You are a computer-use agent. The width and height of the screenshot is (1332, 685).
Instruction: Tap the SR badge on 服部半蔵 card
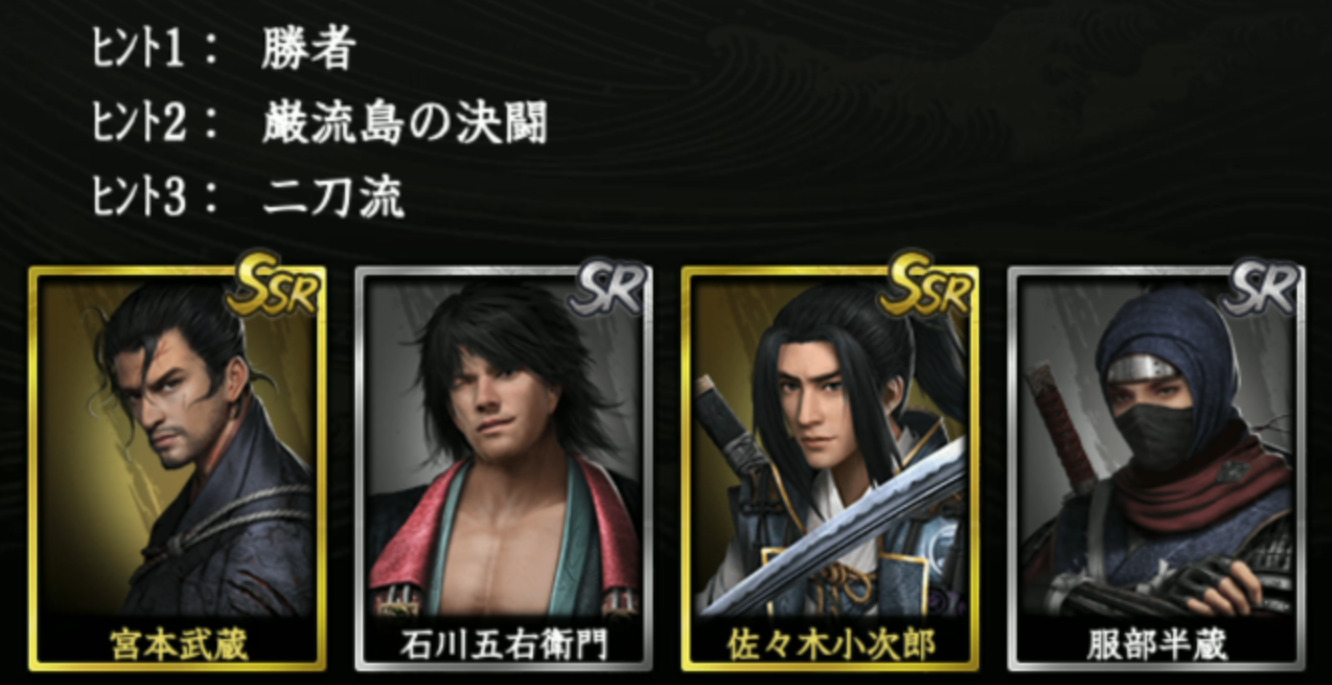[1260, 288]
